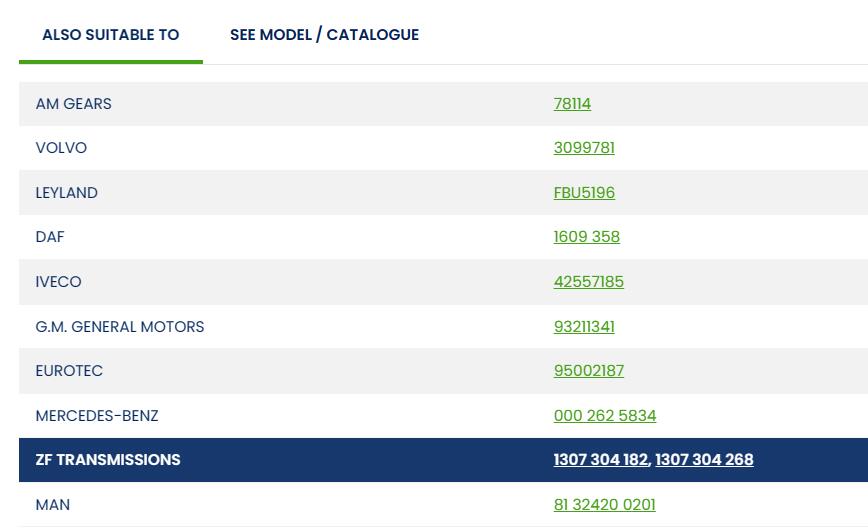Open General Motors number 93211341
The image size is (868, 529).
click(584, 327)
